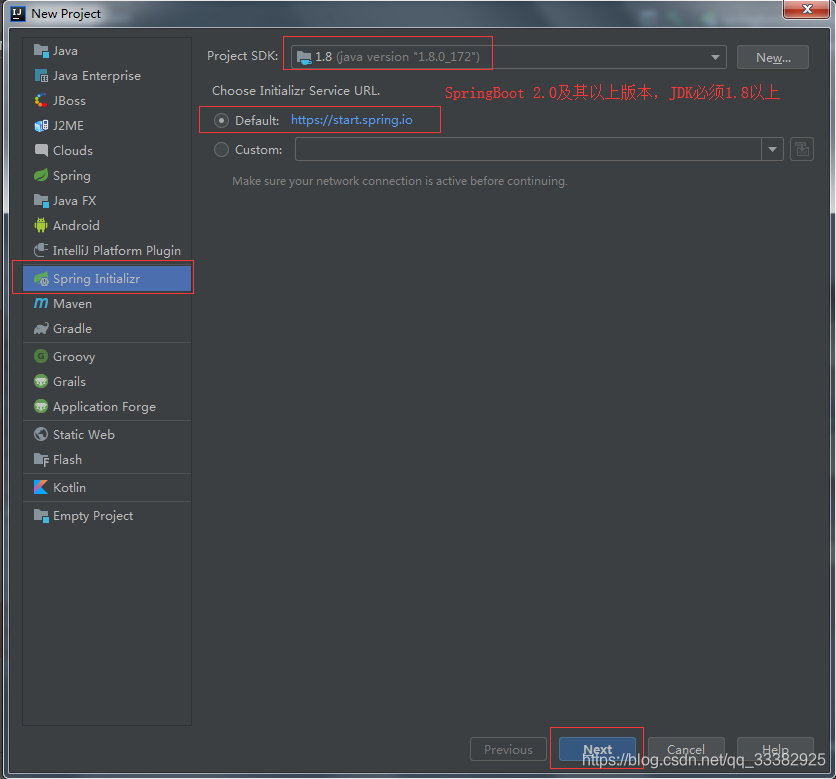Click the Grails icon

tap(41, 381)
